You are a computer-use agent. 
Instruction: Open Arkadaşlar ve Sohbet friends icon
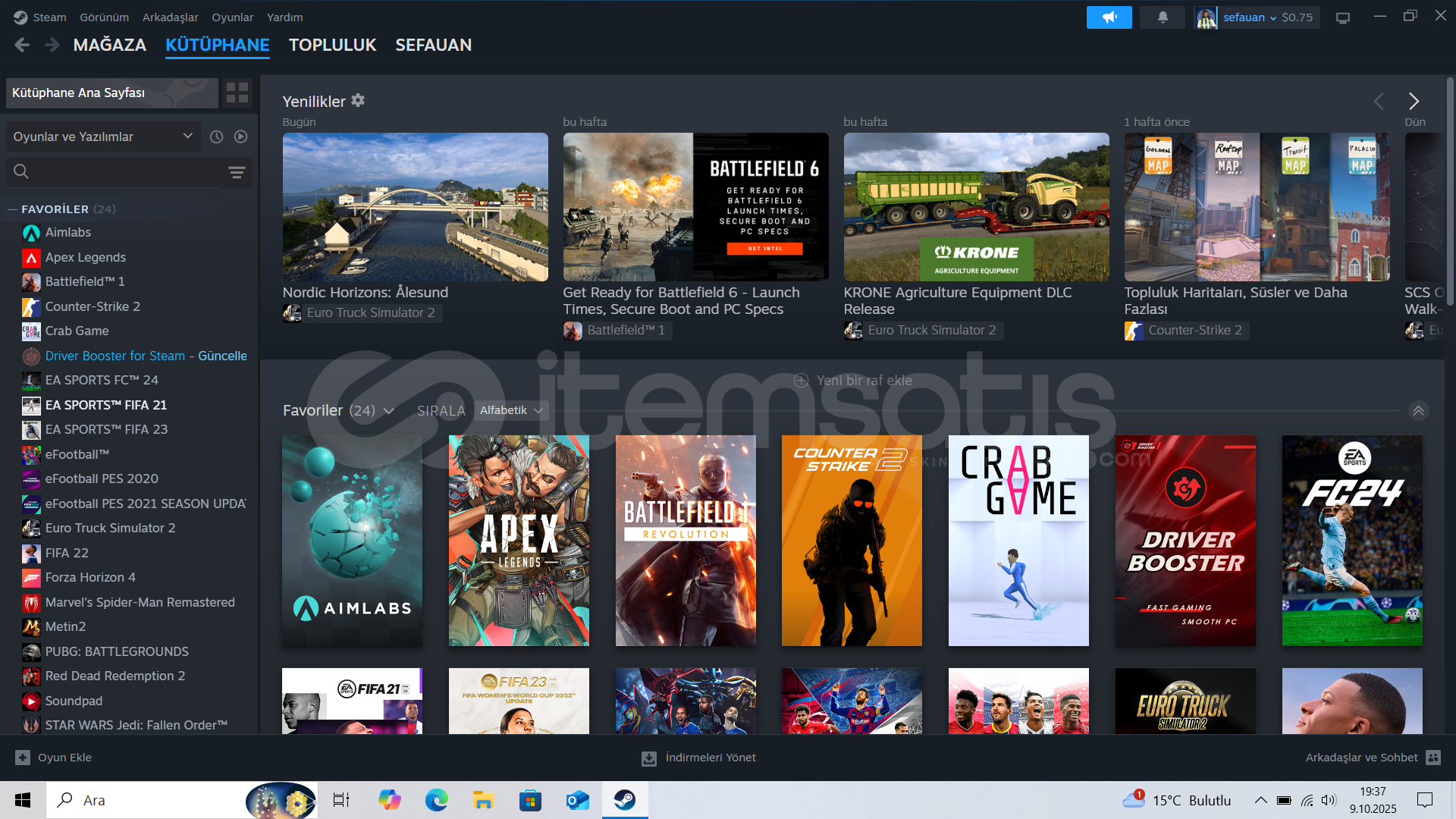pyautogui.click(x=1432, y=757)
